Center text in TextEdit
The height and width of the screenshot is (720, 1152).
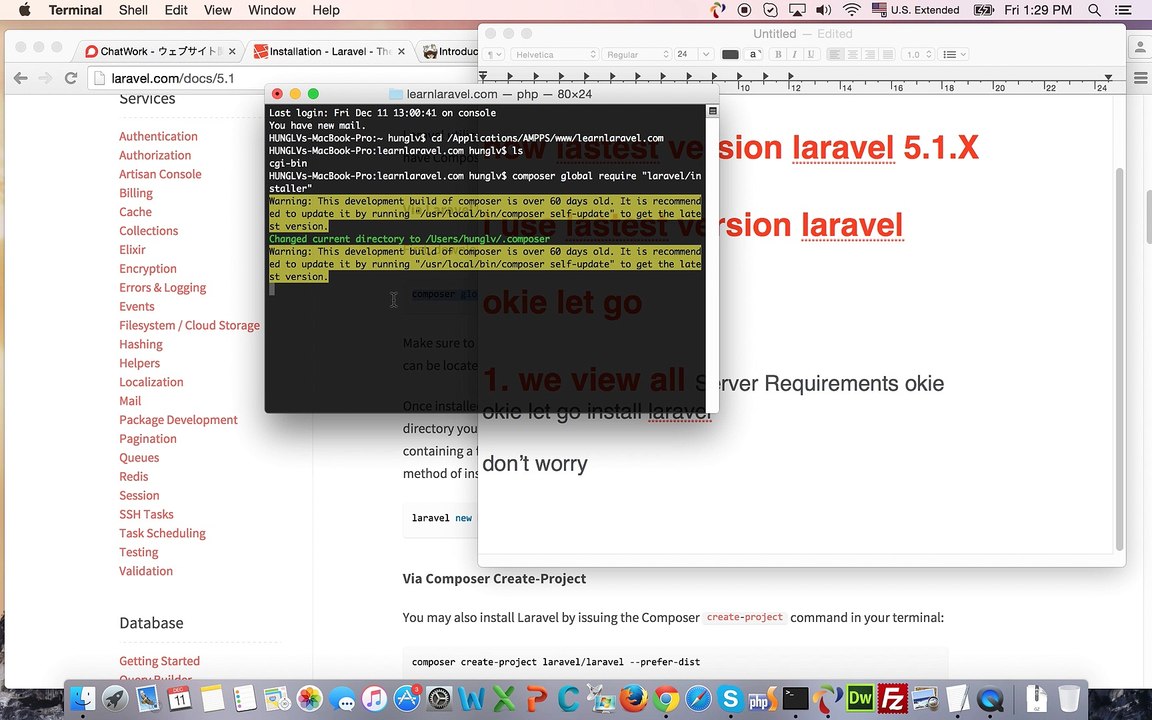[x=852, y=54]
